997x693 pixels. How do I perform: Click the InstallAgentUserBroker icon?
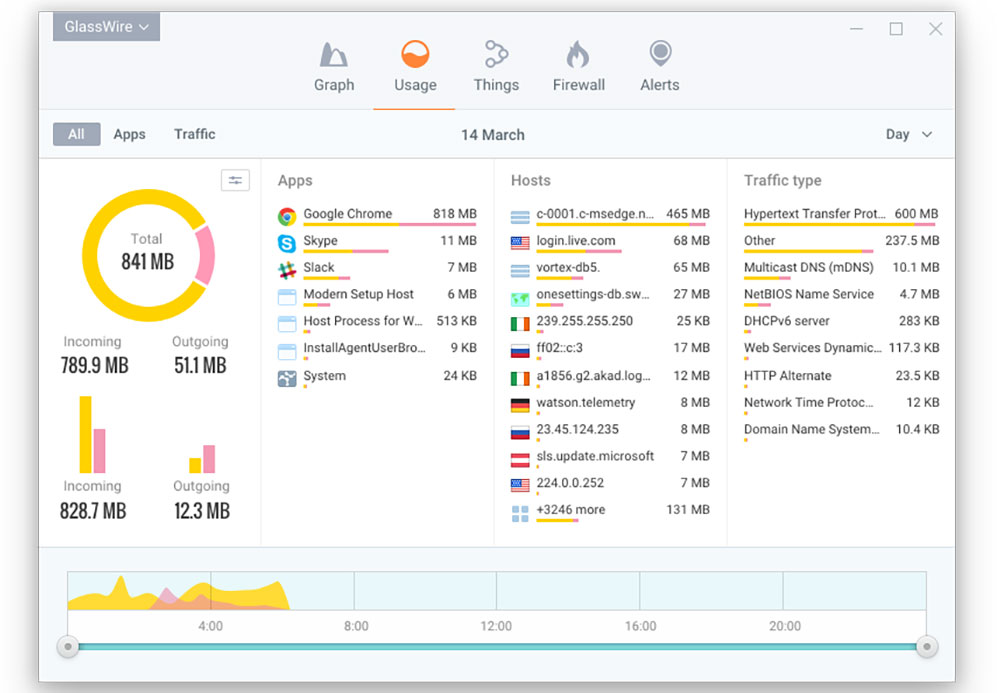(x=287, y=351)
